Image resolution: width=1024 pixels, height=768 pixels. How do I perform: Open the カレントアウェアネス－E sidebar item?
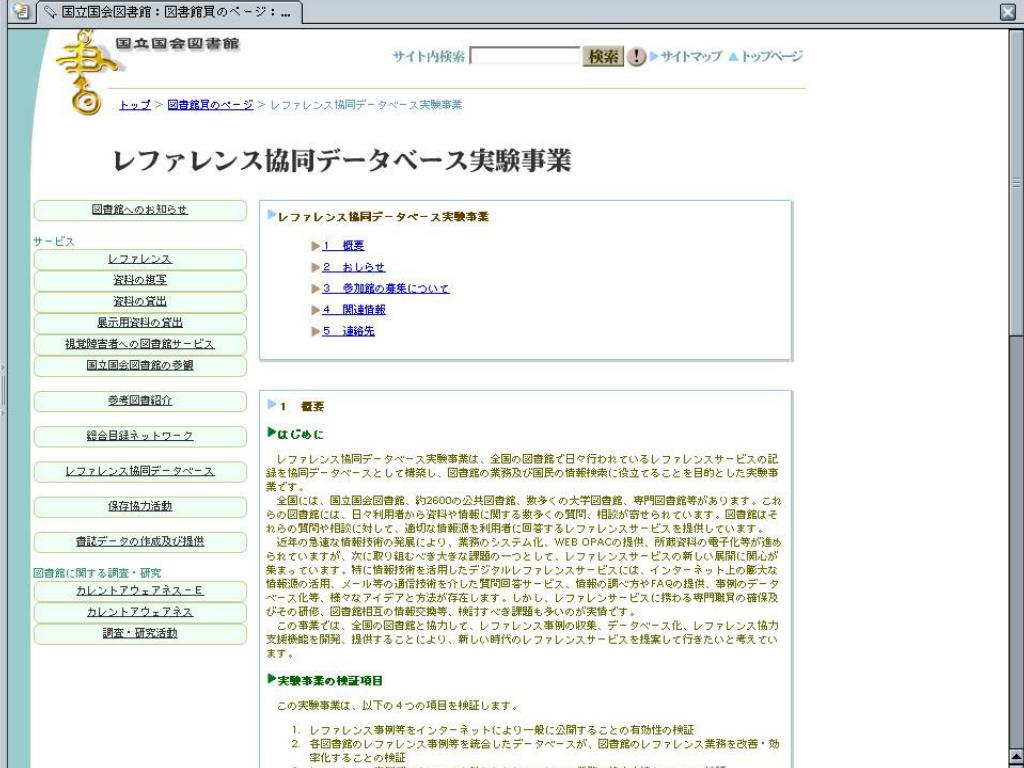(140, 591)
